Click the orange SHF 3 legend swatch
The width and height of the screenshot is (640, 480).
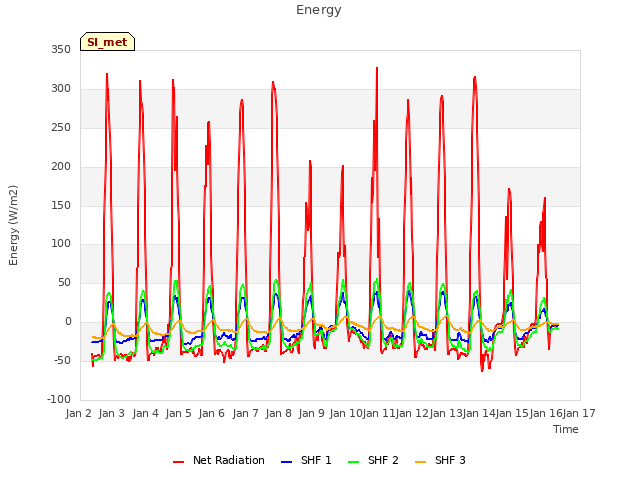tap(420, 462)
